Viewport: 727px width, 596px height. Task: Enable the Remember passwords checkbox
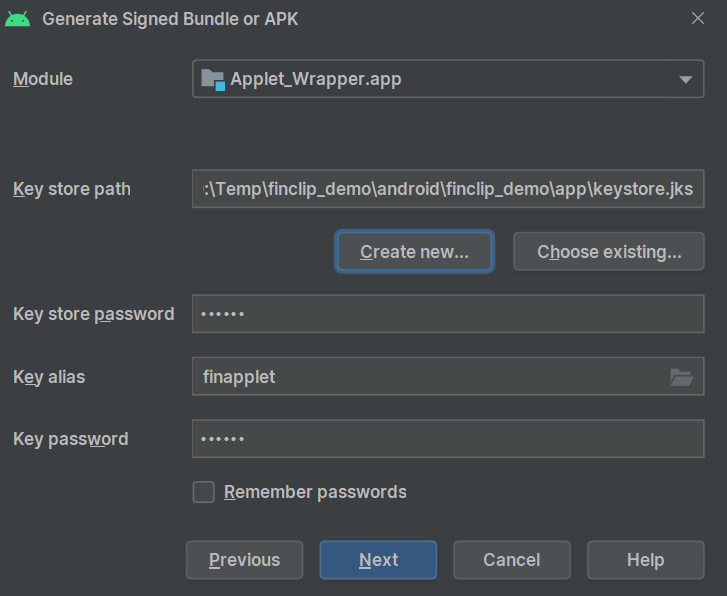point(204,492)
